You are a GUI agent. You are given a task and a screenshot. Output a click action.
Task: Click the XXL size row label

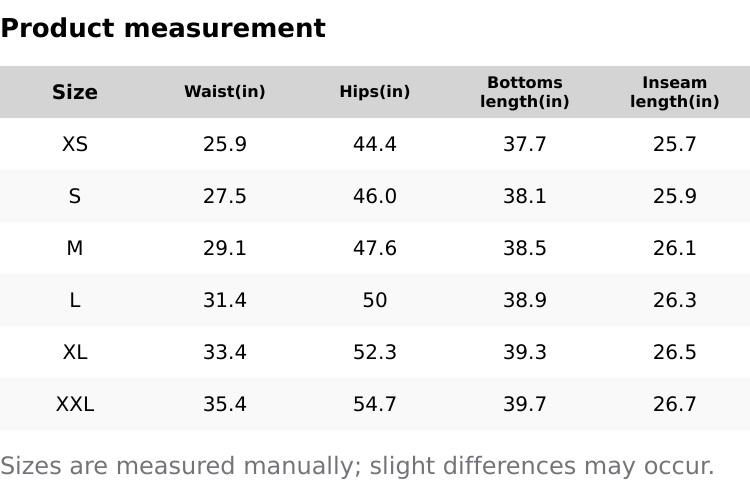75,404
